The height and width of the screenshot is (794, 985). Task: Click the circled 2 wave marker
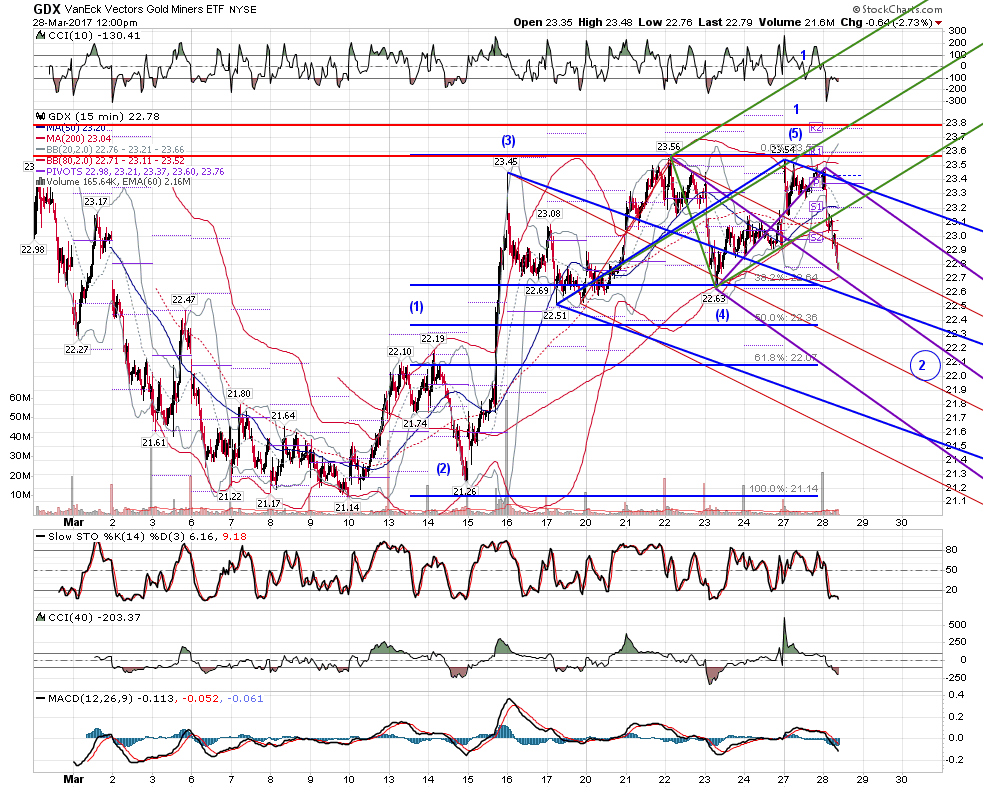click(x=922, y=365)
